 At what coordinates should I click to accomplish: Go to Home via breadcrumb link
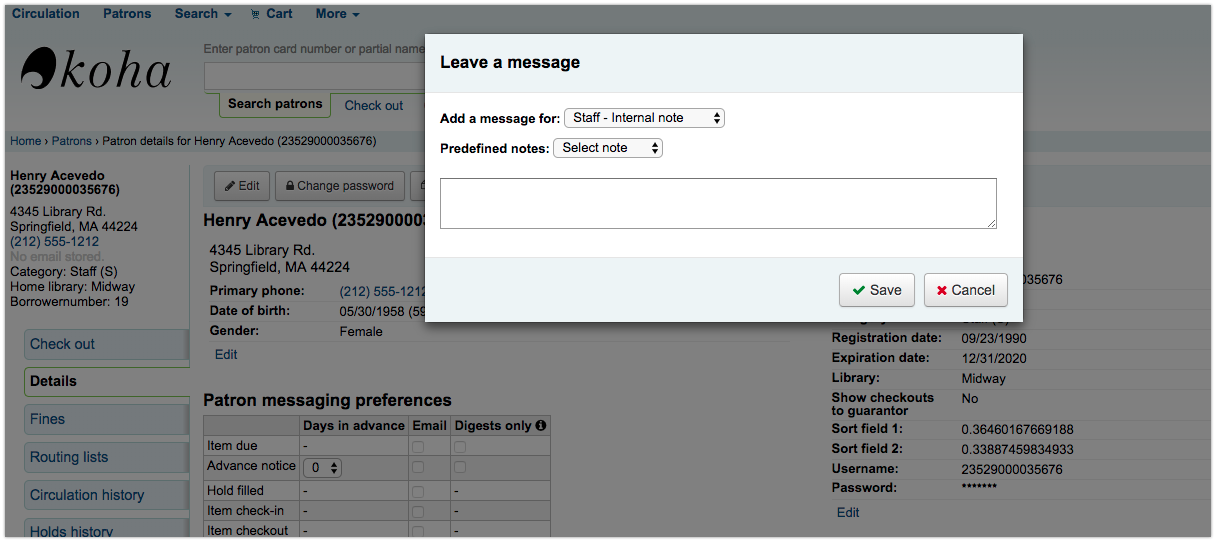click(26, 141)
